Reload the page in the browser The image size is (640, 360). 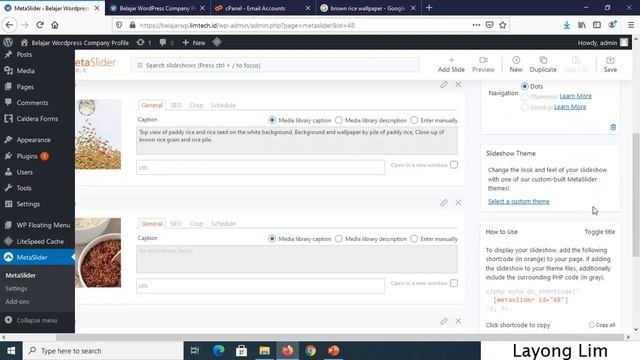(40, 25)
